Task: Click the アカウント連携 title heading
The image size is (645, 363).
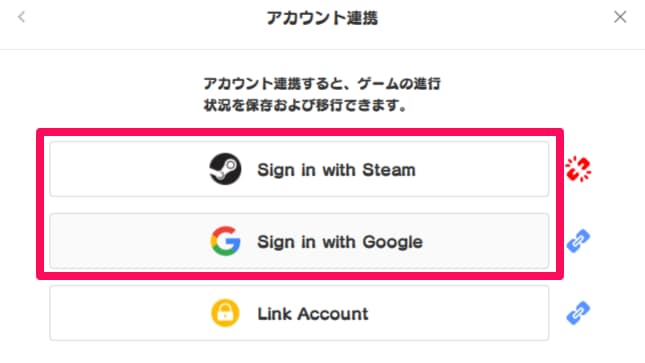Action: 322,18
